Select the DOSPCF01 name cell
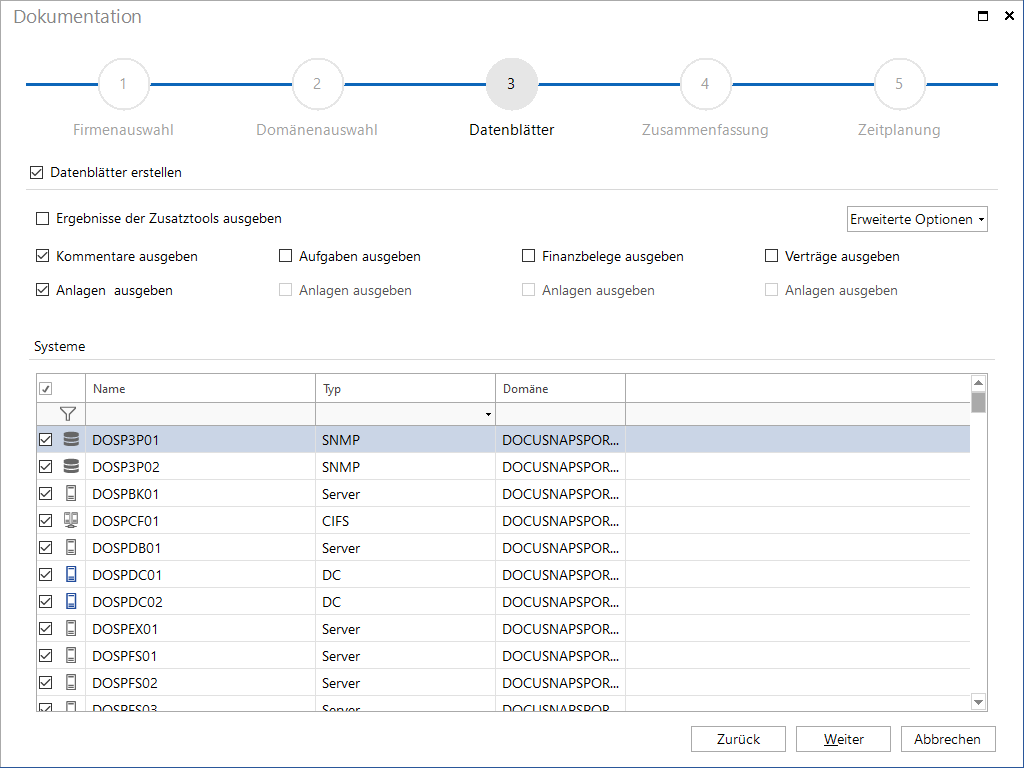This screenshot has width=1024, height=768. click(x=200, y=520)
